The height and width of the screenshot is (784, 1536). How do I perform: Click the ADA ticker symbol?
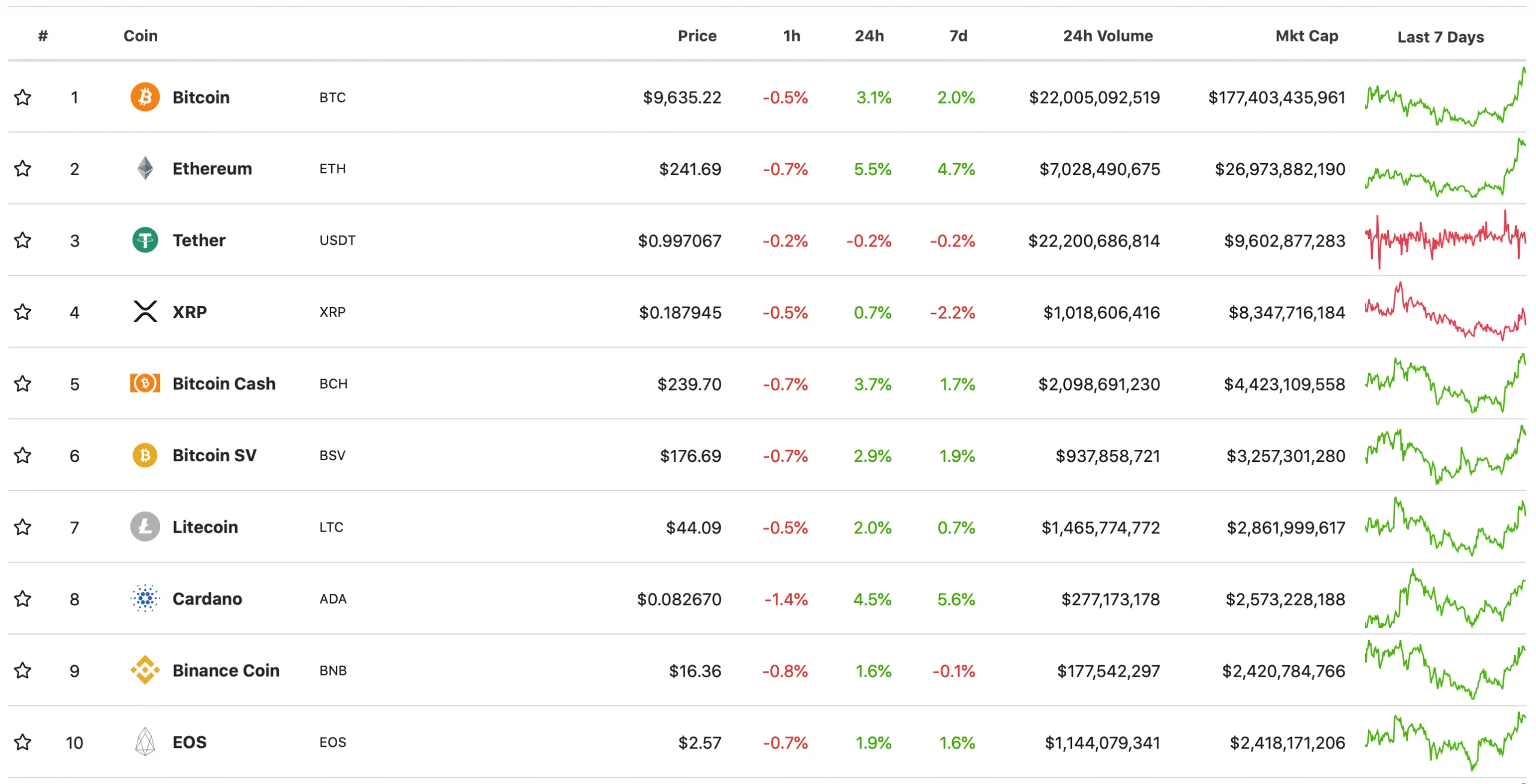[x=333, y=599]
